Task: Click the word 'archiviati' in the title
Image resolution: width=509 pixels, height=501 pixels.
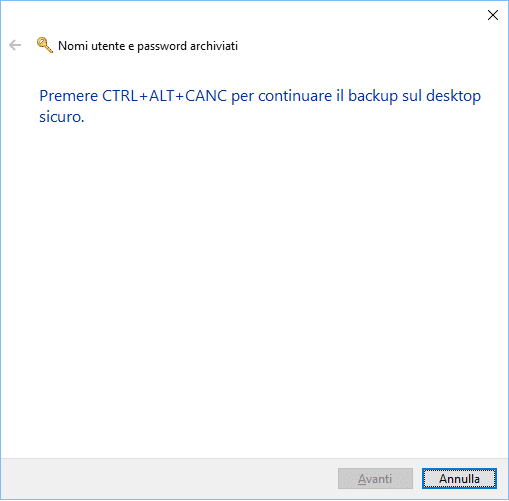Action: pos(214,46)
